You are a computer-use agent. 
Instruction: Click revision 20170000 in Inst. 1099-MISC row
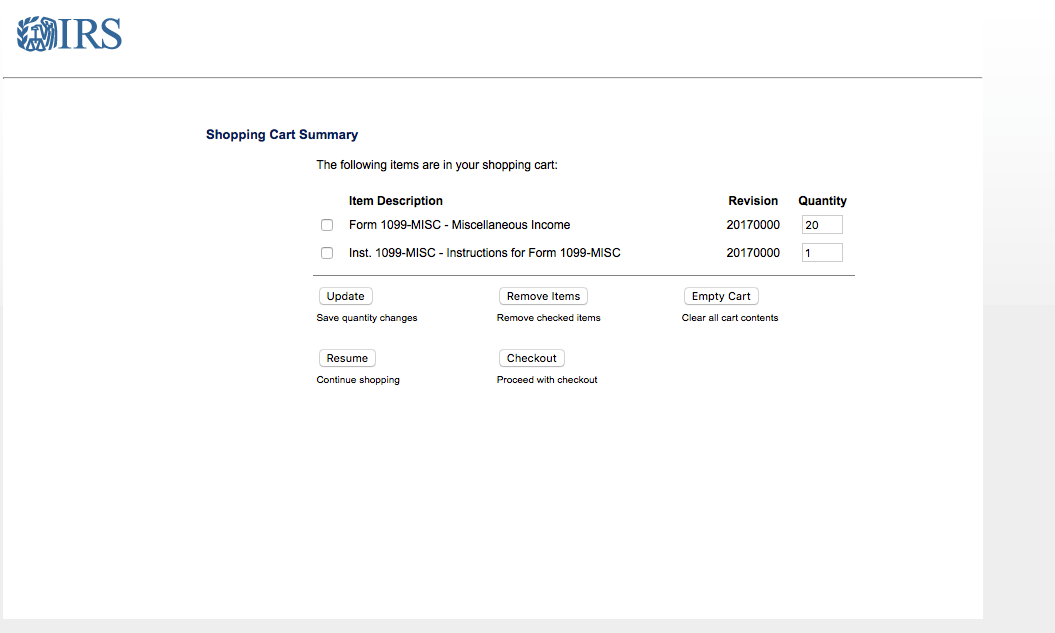pos(753,253)
